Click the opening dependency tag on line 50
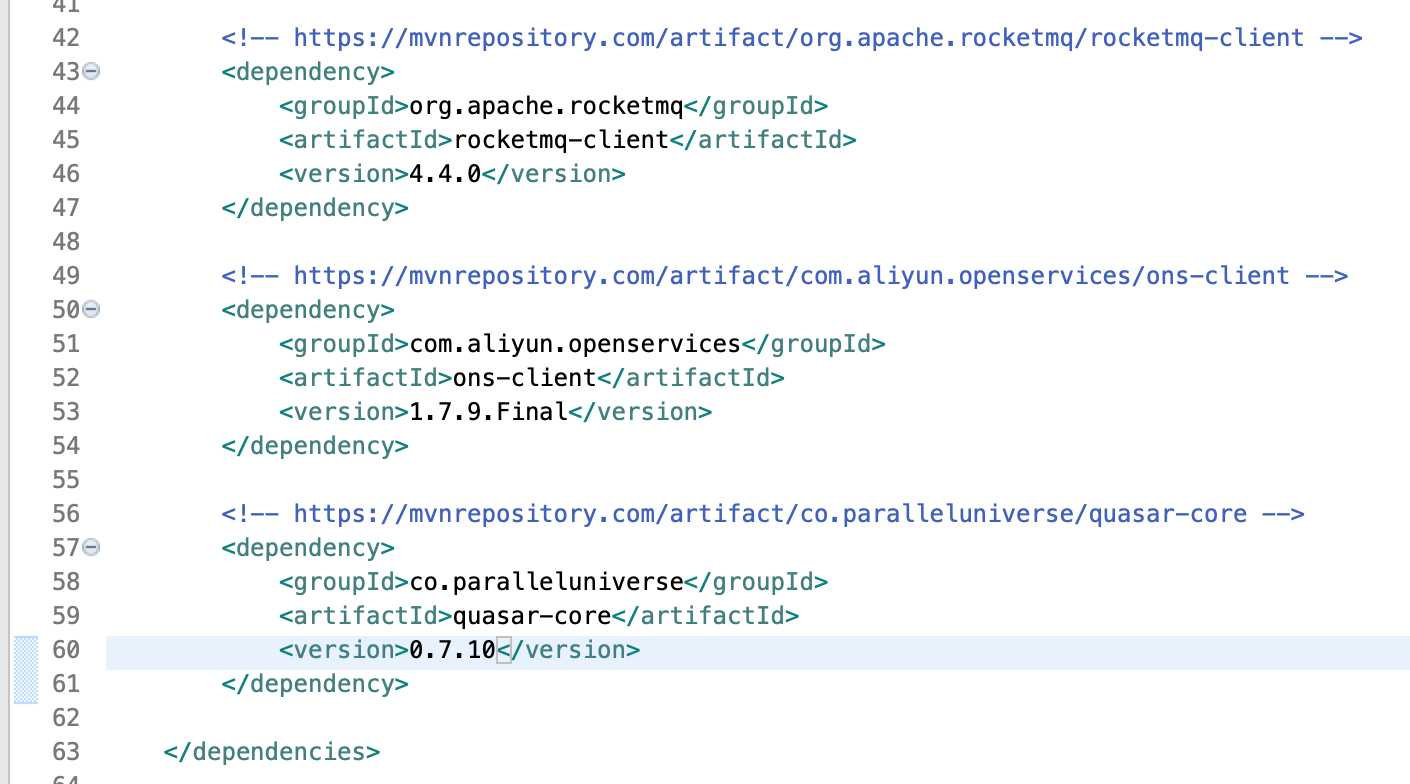Viewport: 1410px width, 784px height. click(x=308, y=310)
